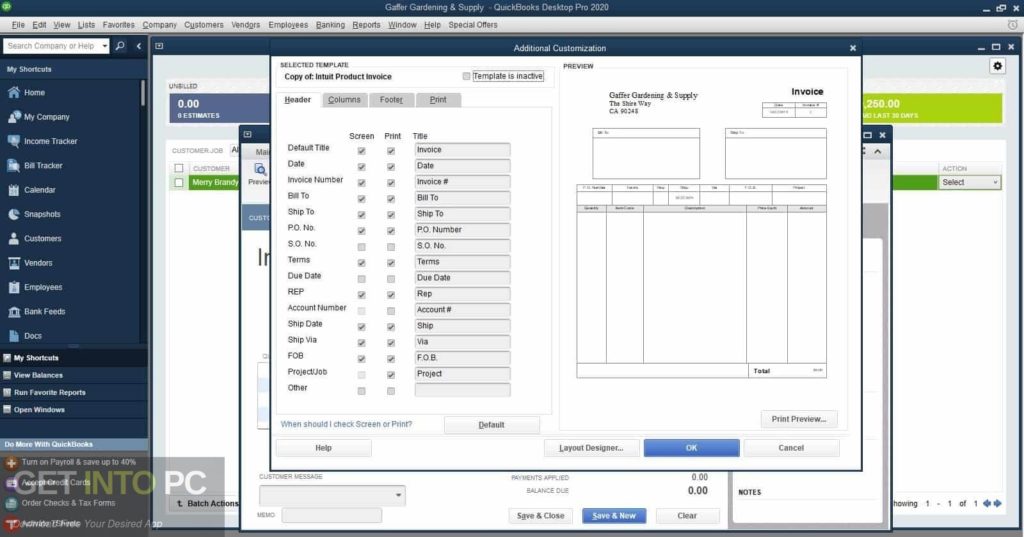Click Order Checks & Tax Forms
The height and width of the screenshot is (537, 1024).
(68, 503)
